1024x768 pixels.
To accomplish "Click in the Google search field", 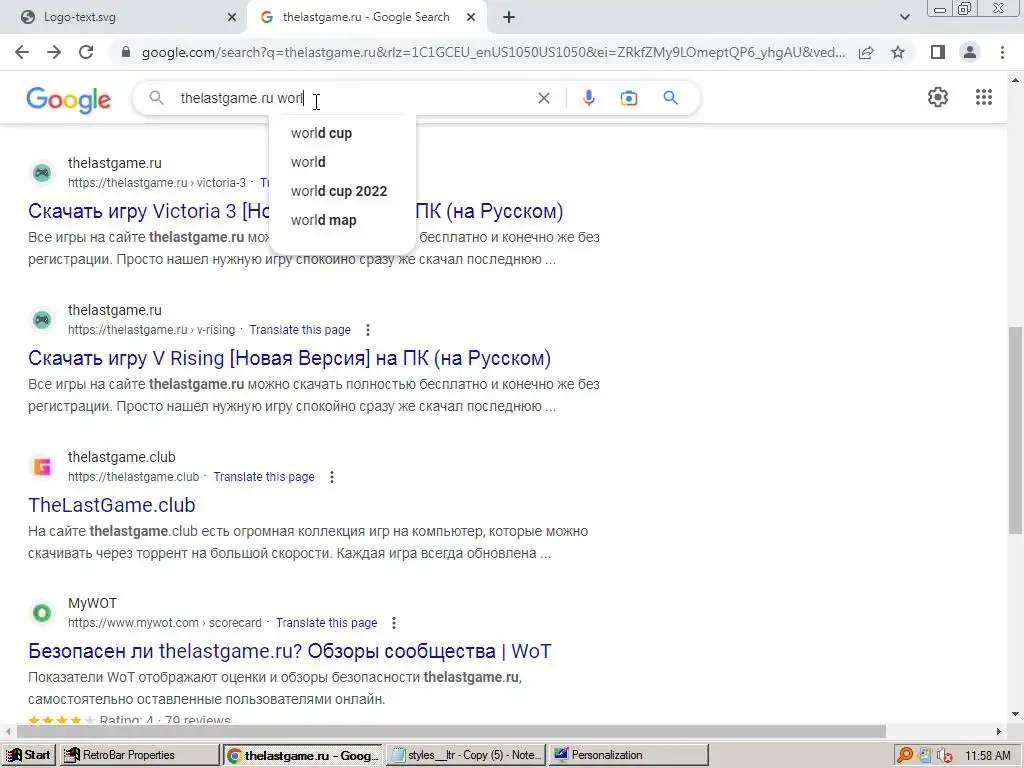I will pos(353,98).
